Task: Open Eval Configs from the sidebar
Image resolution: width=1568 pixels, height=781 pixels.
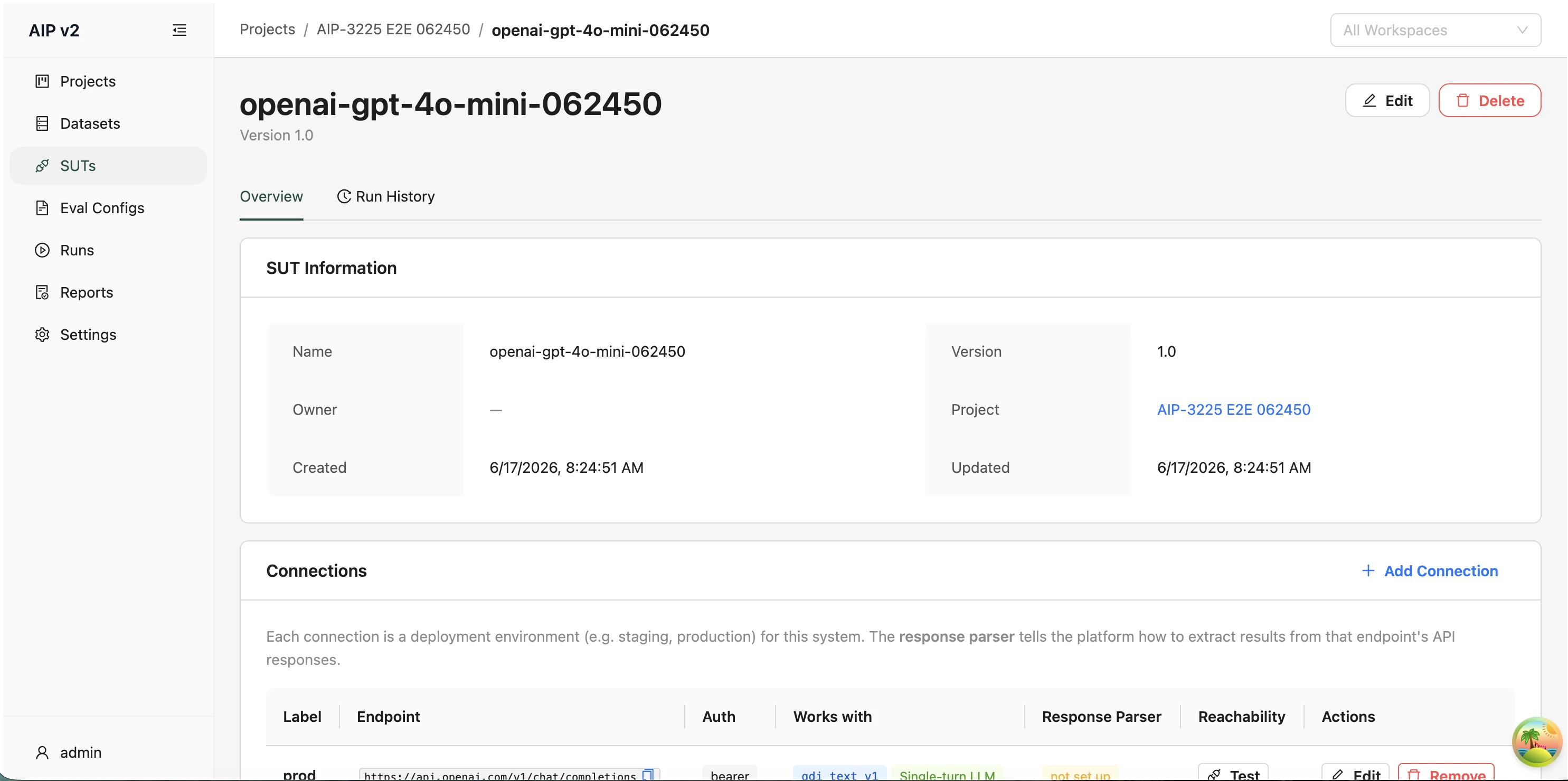Action: [108, 208]
